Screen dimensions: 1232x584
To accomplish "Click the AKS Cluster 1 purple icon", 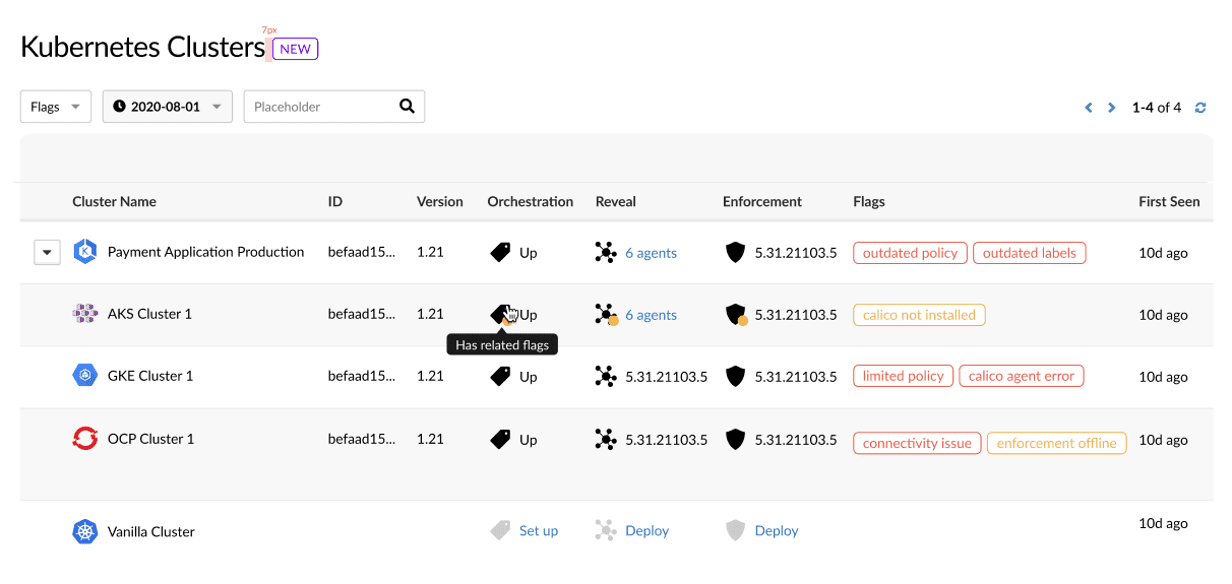I will pos(85,314).
